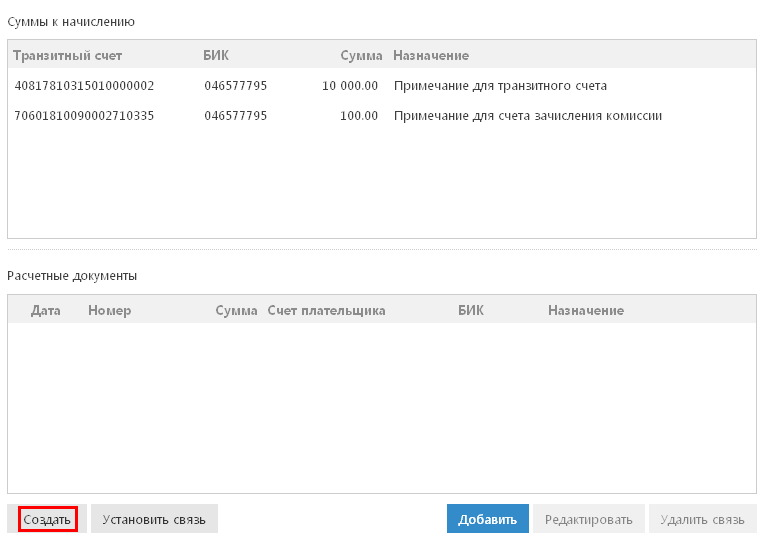
Task: Sort by the Транзитный счет column header
Action: 67,56
